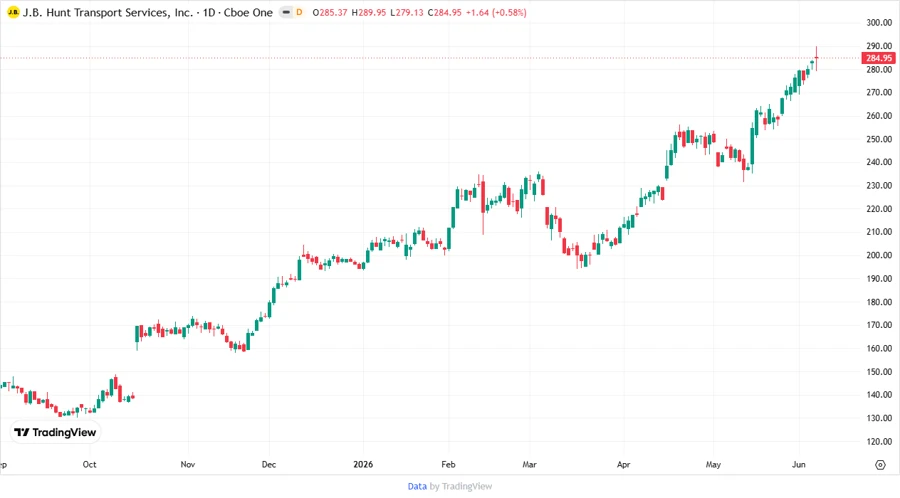Click the low value L279.13
The height and width of the screenshot is (498, 900).
407,12
